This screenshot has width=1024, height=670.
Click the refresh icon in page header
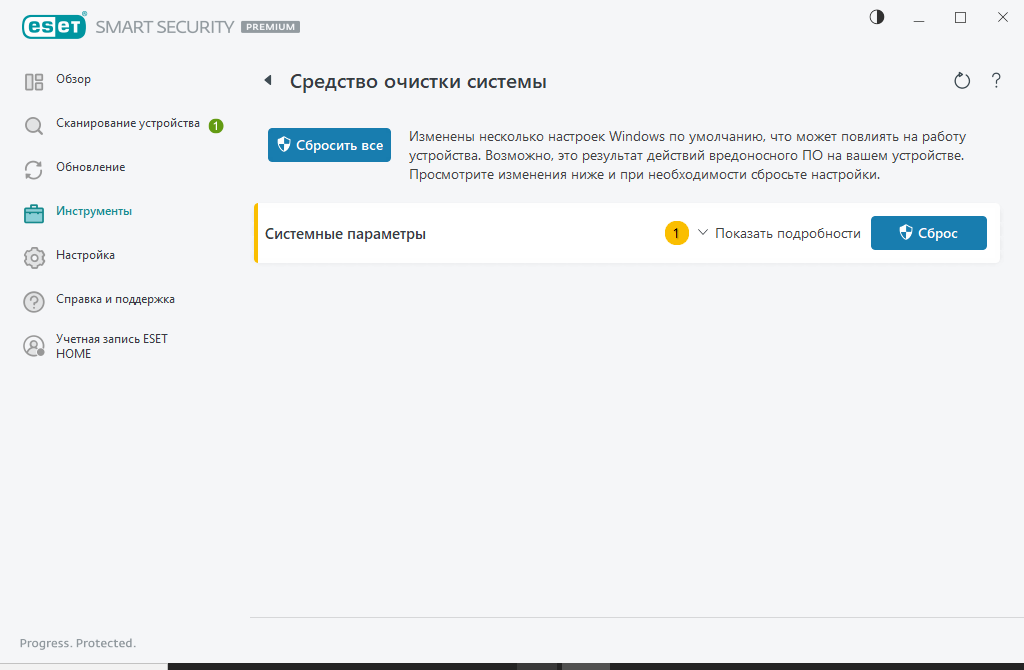pyautogui.click(x=961, y=81)
